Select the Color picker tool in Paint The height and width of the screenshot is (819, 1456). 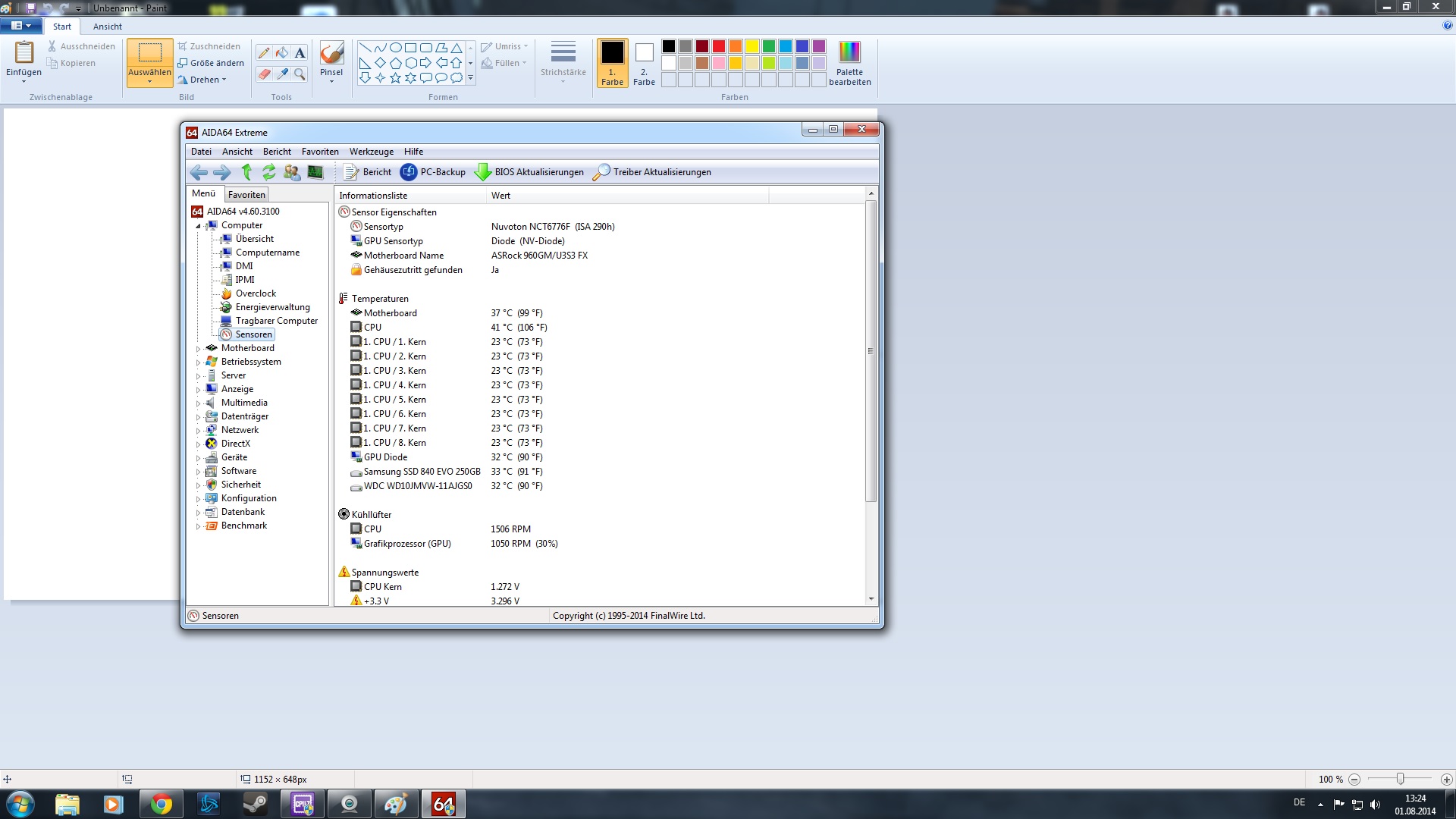click(282, 74)
